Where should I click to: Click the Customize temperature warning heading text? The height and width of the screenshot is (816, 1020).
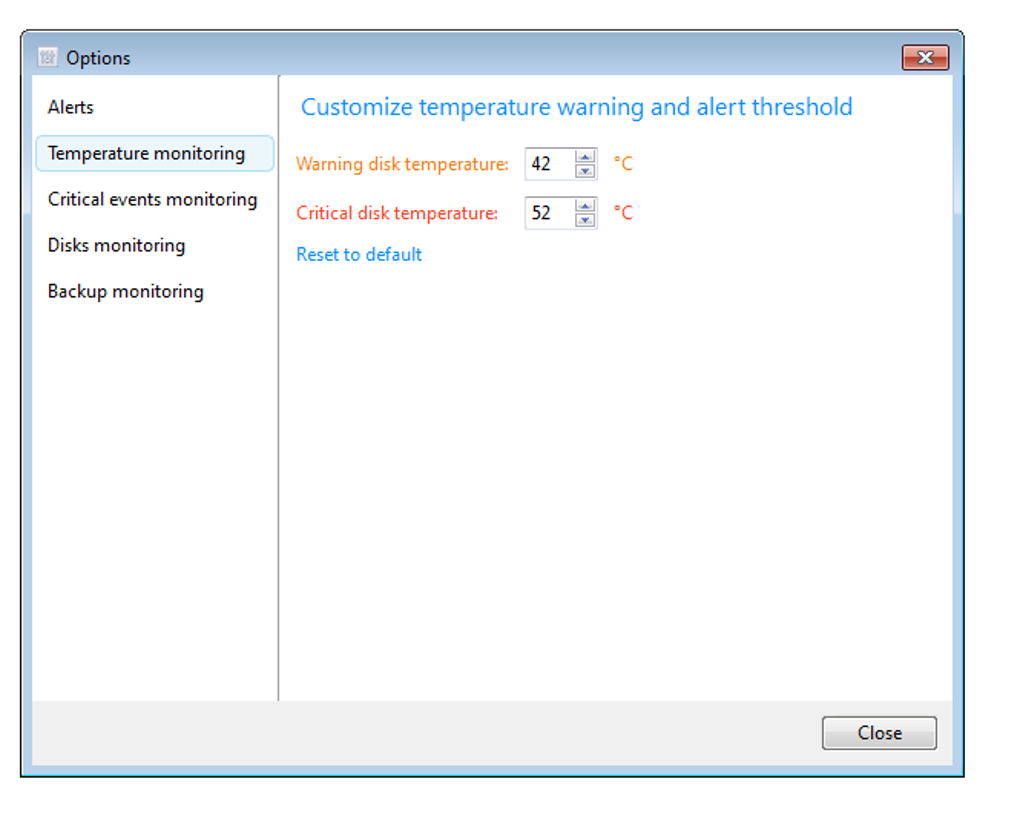(576, 107)
